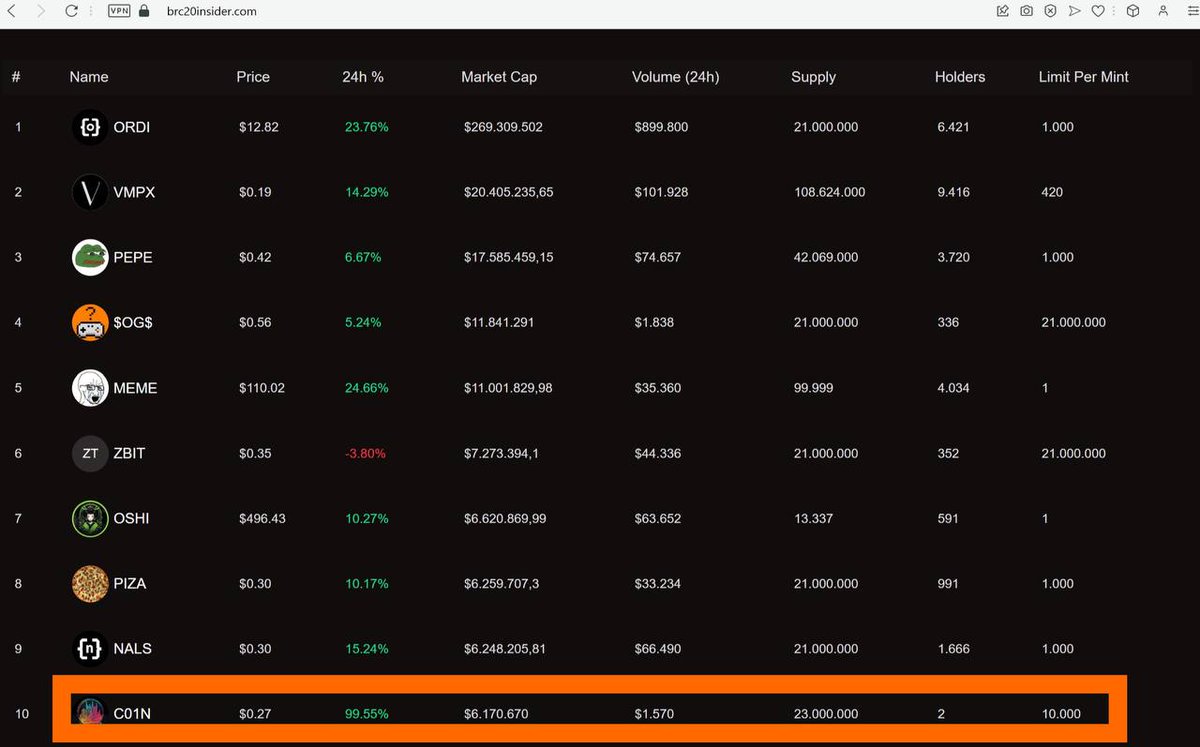
Task: Select OSHI price $496.43
Action: tap(262, 518)
